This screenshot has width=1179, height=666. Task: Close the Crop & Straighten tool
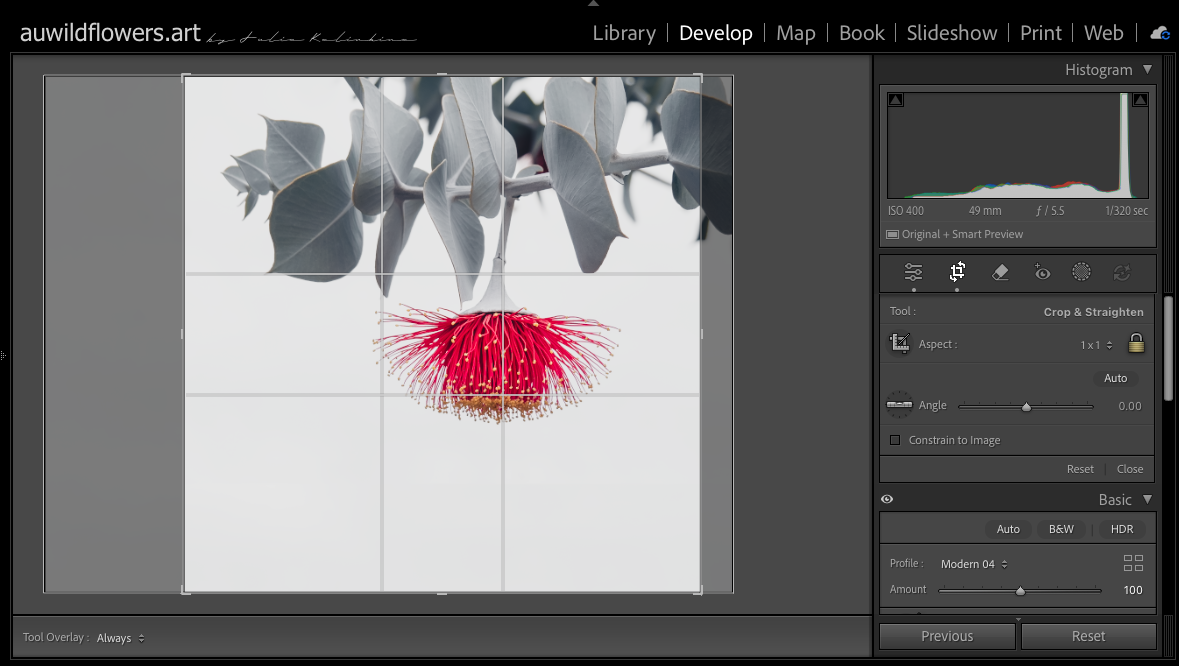[x=1129, y=469]
